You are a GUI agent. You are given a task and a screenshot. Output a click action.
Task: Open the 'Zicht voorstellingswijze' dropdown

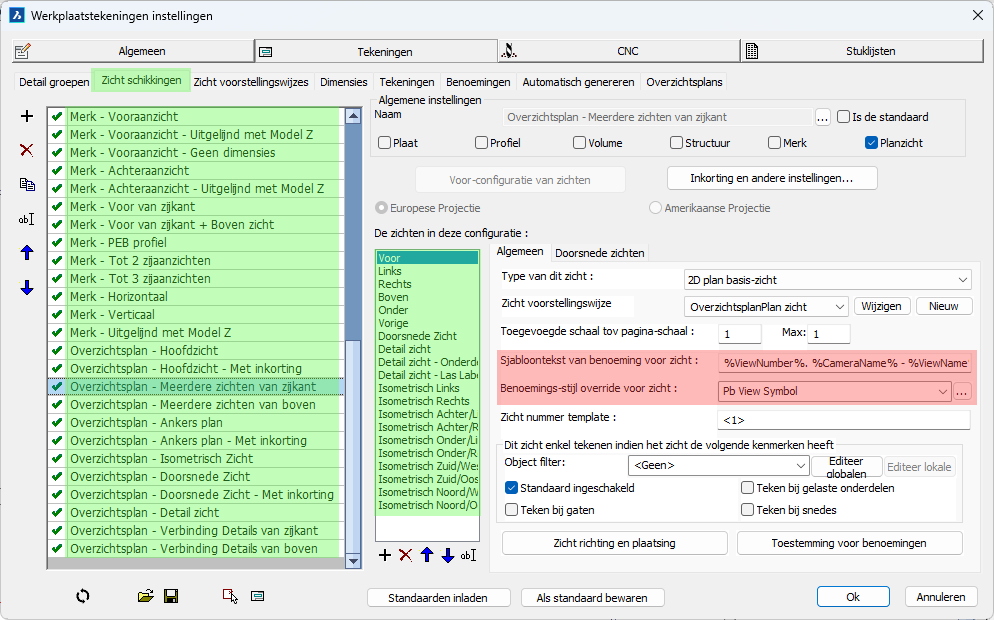(x=766, y=307)
